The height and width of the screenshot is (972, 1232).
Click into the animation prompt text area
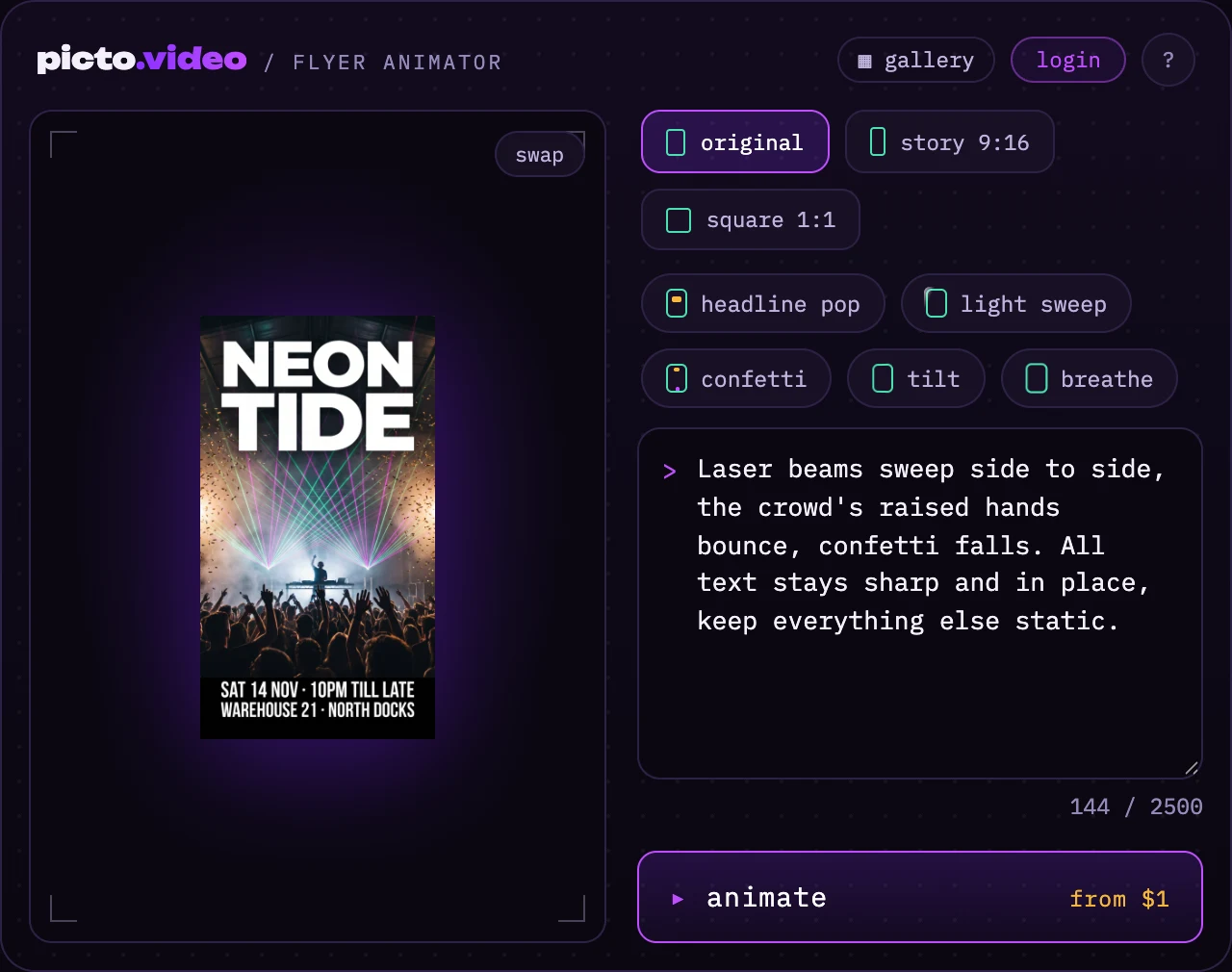[x=919, y=602]
